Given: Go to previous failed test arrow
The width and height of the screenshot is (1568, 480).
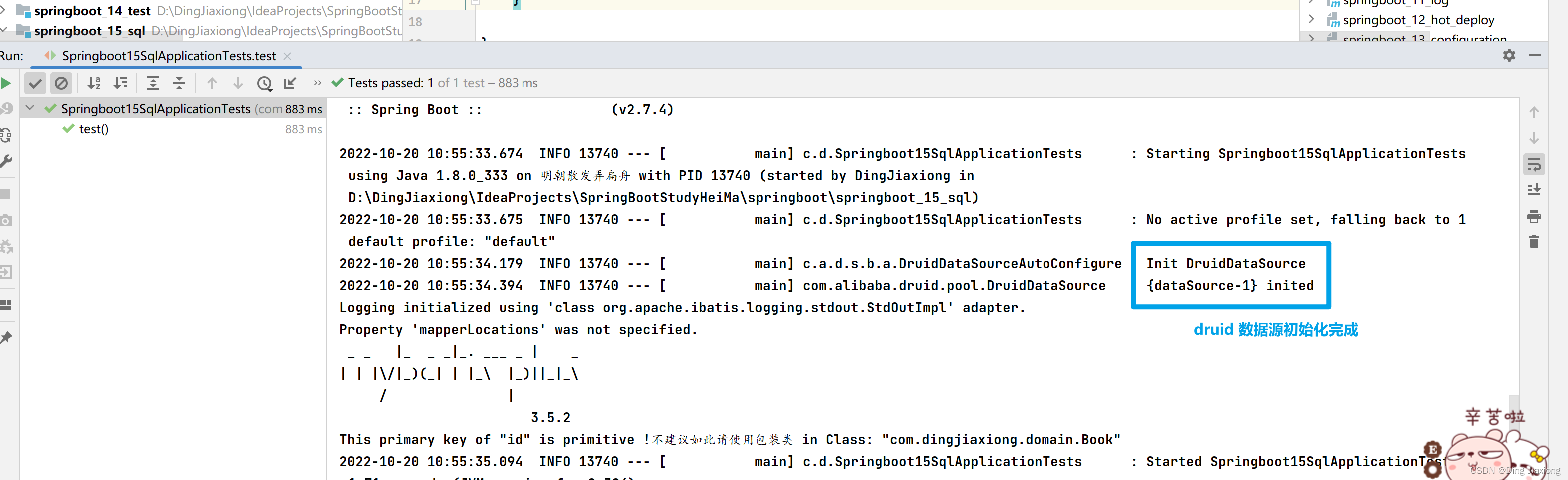Looking at the screenshot, I should pos(212,83).
